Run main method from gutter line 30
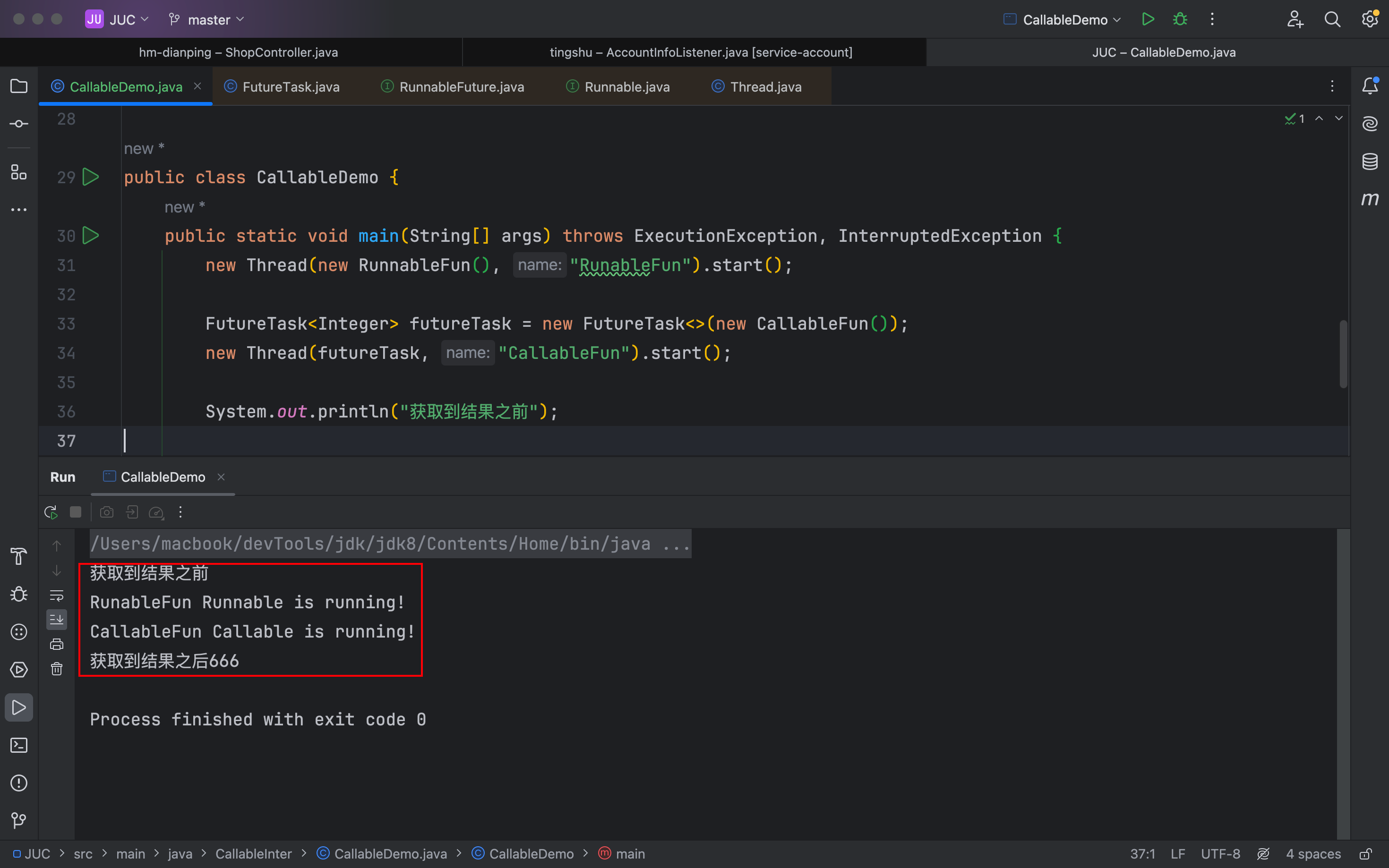Viewport: 1389px width, 868px height. pos(91,235)
